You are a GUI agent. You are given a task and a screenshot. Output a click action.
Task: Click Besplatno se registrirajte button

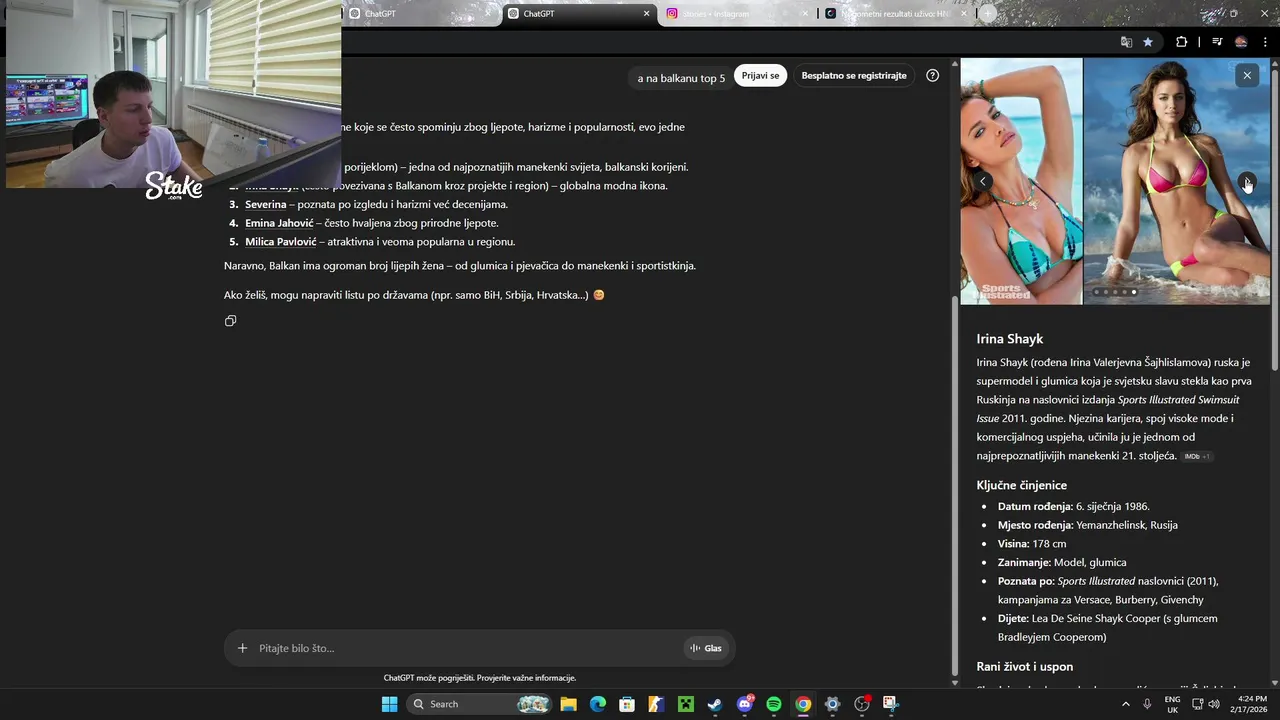click(x=854, y=76)
